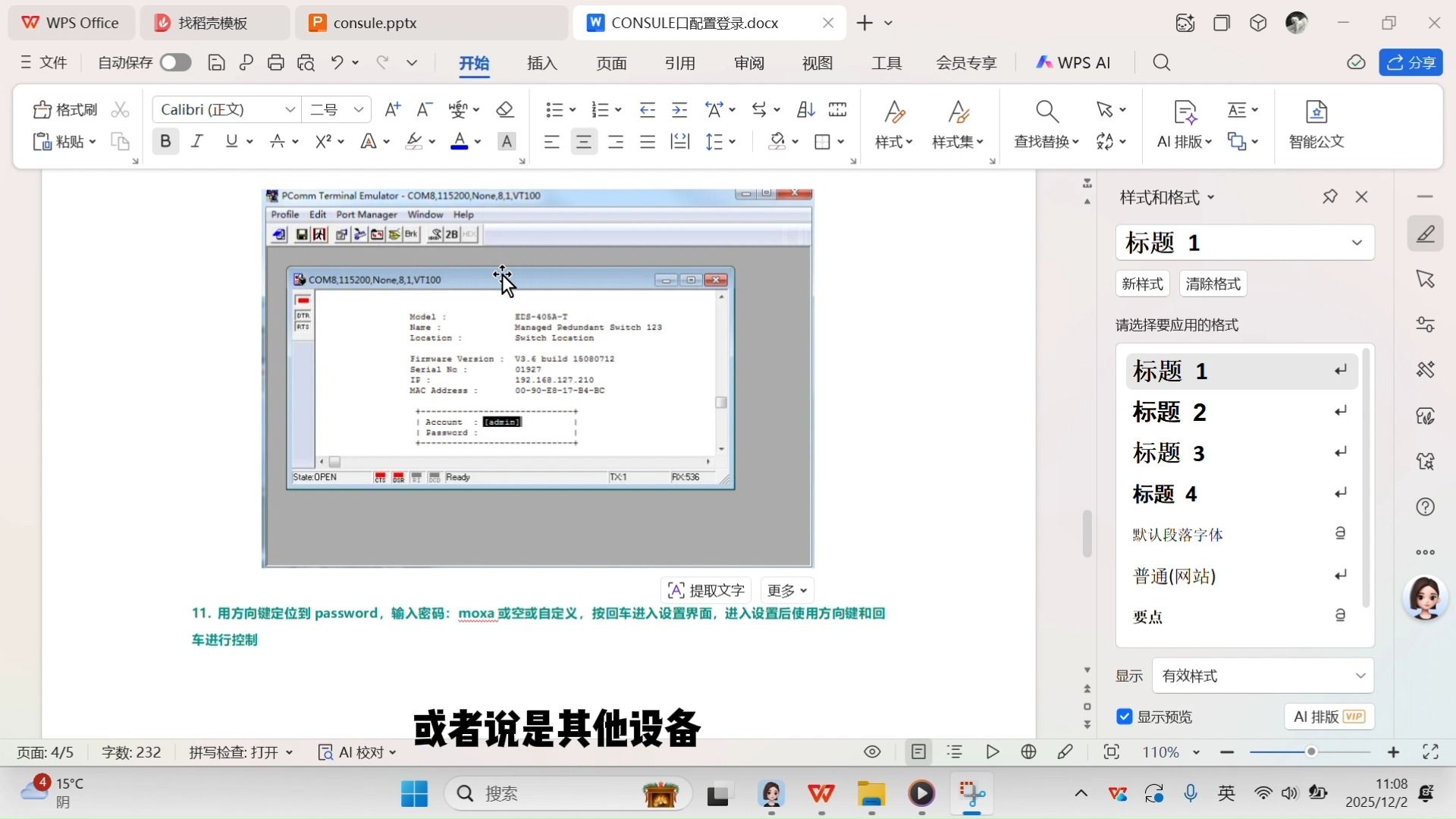Click the outline view icon in status bar
This screenshot has width=1456, height=819.
(x=955, y=752)
